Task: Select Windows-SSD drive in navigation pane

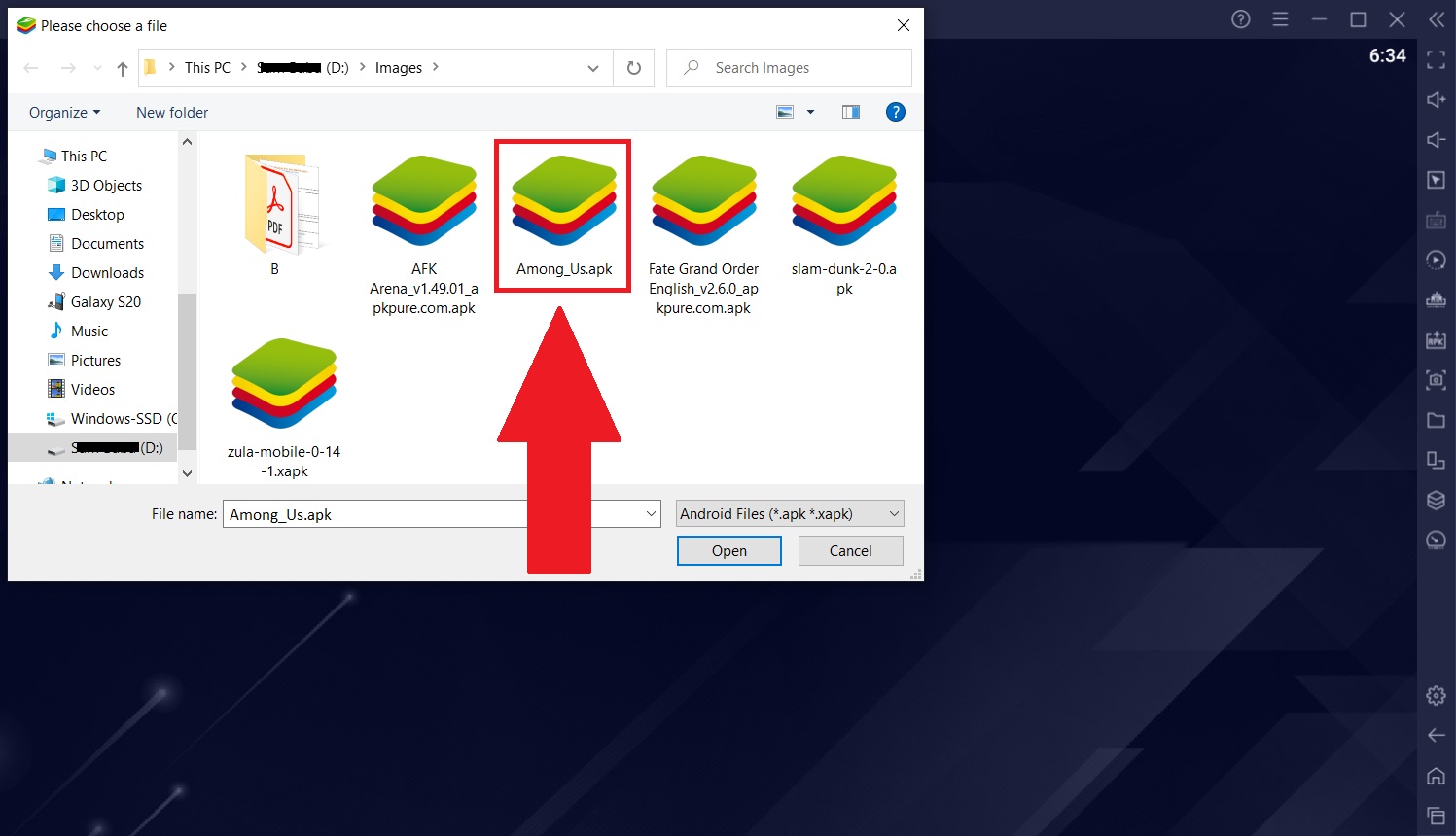Action: click(111, 418)
